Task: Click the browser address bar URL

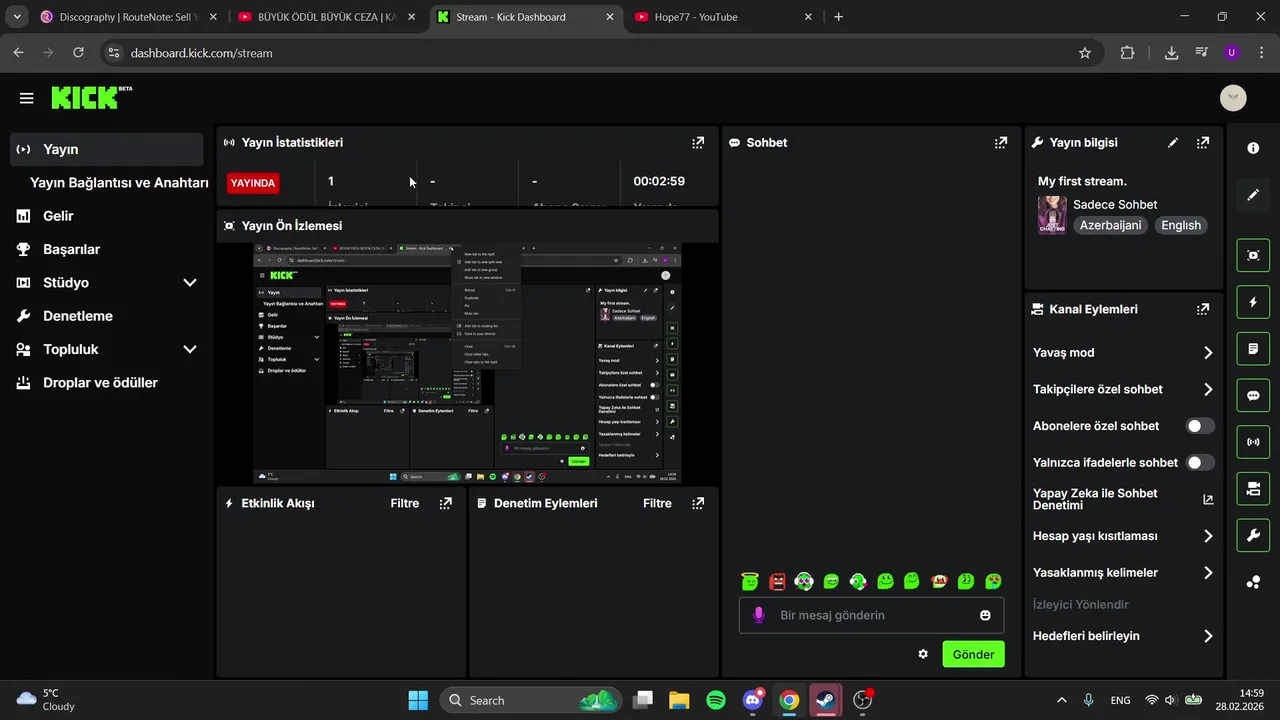Action: (201, 53)
